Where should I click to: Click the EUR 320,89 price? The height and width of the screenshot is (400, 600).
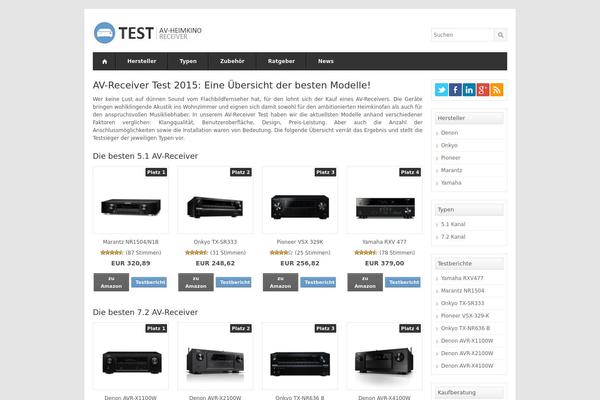point(130,263)
